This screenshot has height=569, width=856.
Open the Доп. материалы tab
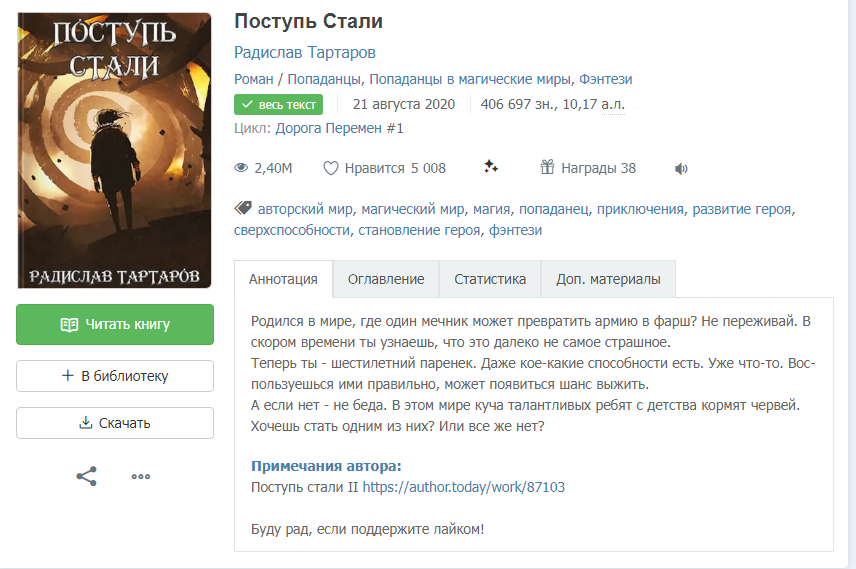tap(608, 279)
